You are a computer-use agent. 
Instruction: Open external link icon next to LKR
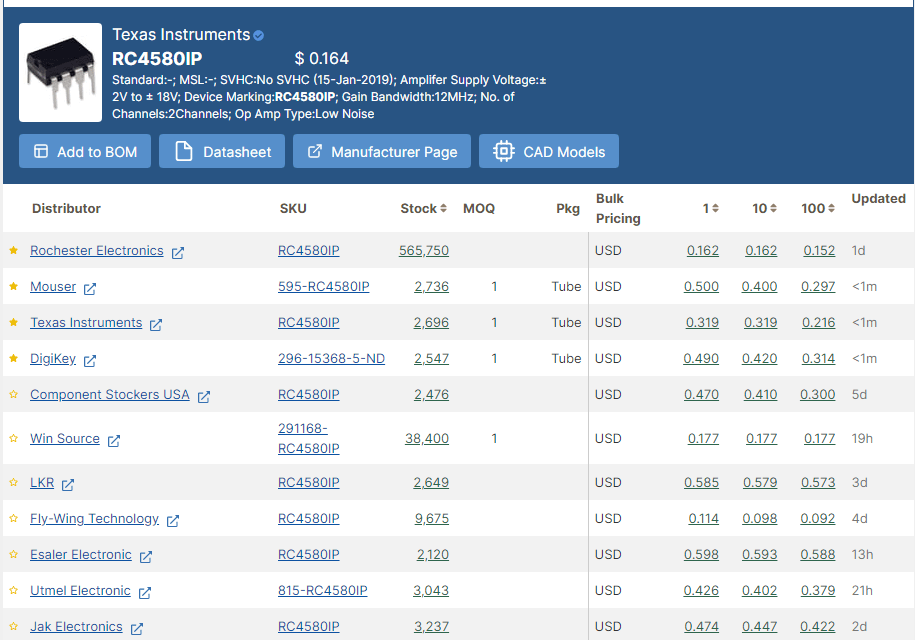click(68, 485)
